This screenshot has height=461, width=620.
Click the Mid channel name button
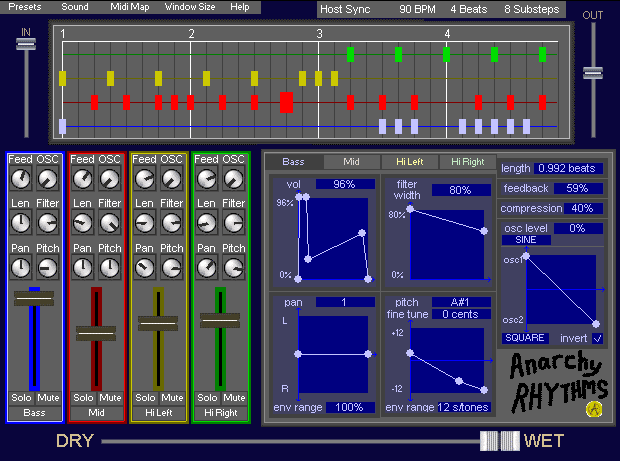point(97,413)
